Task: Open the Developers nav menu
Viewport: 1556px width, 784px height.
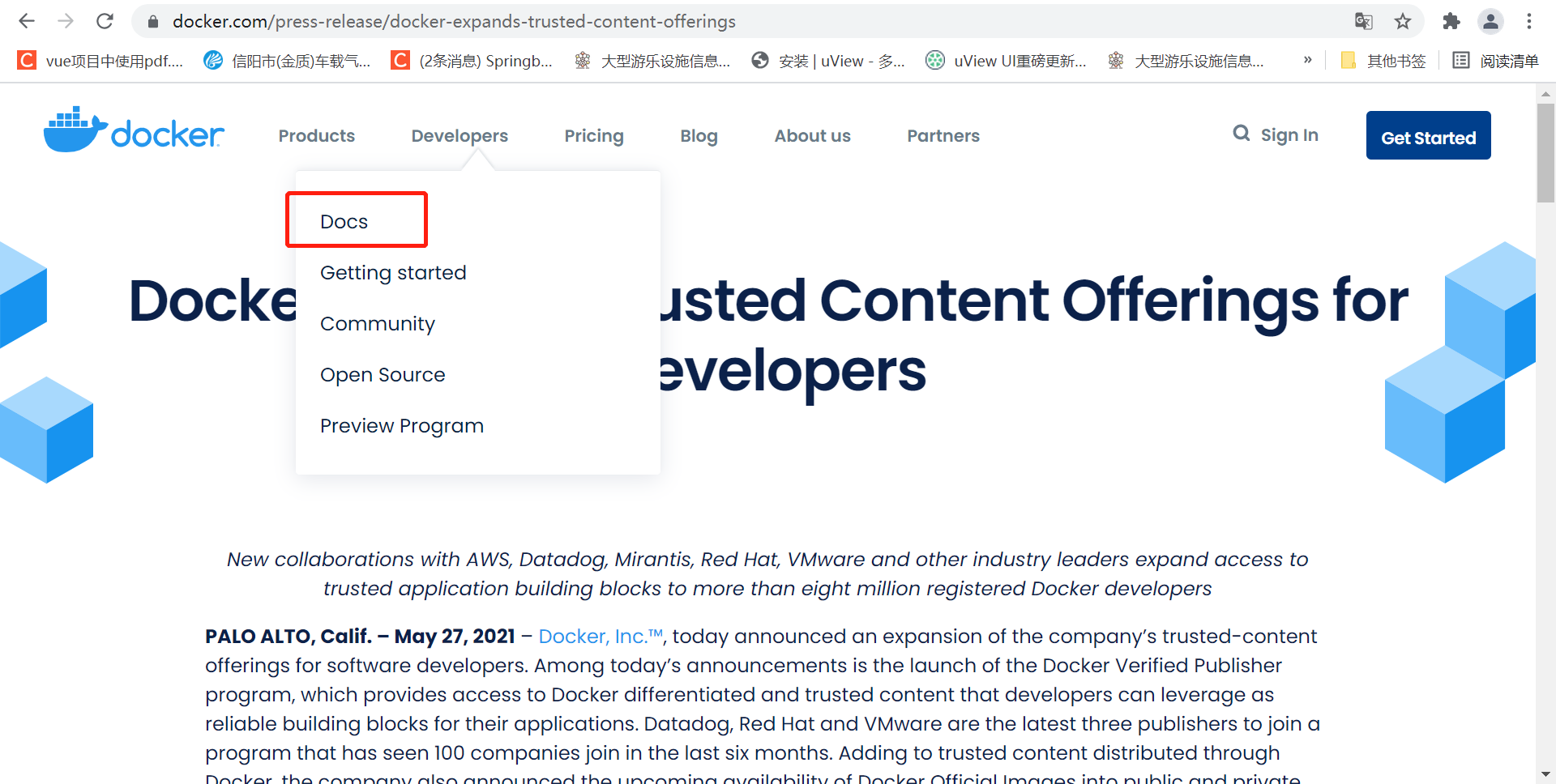Action: tap(460, 136)
